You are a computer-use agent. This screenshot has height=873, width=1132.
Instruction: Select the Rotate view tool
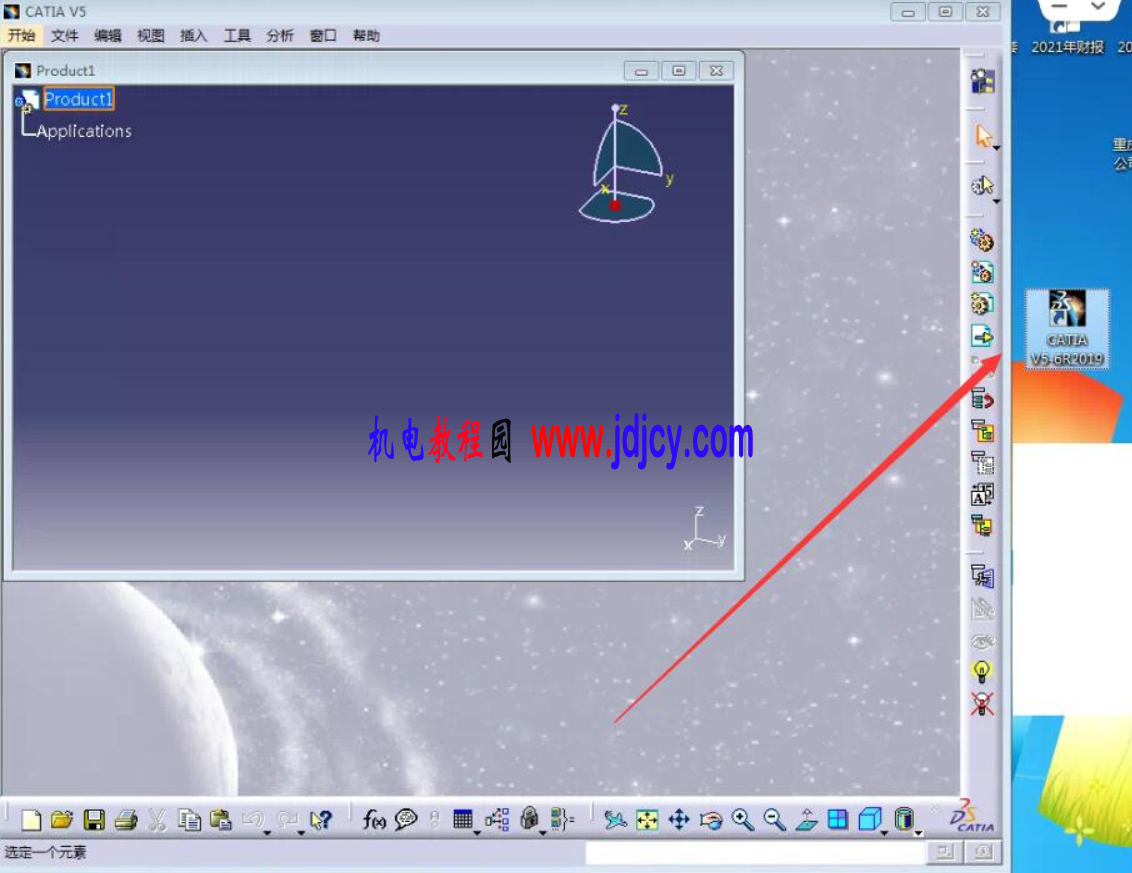pos(711,820)
